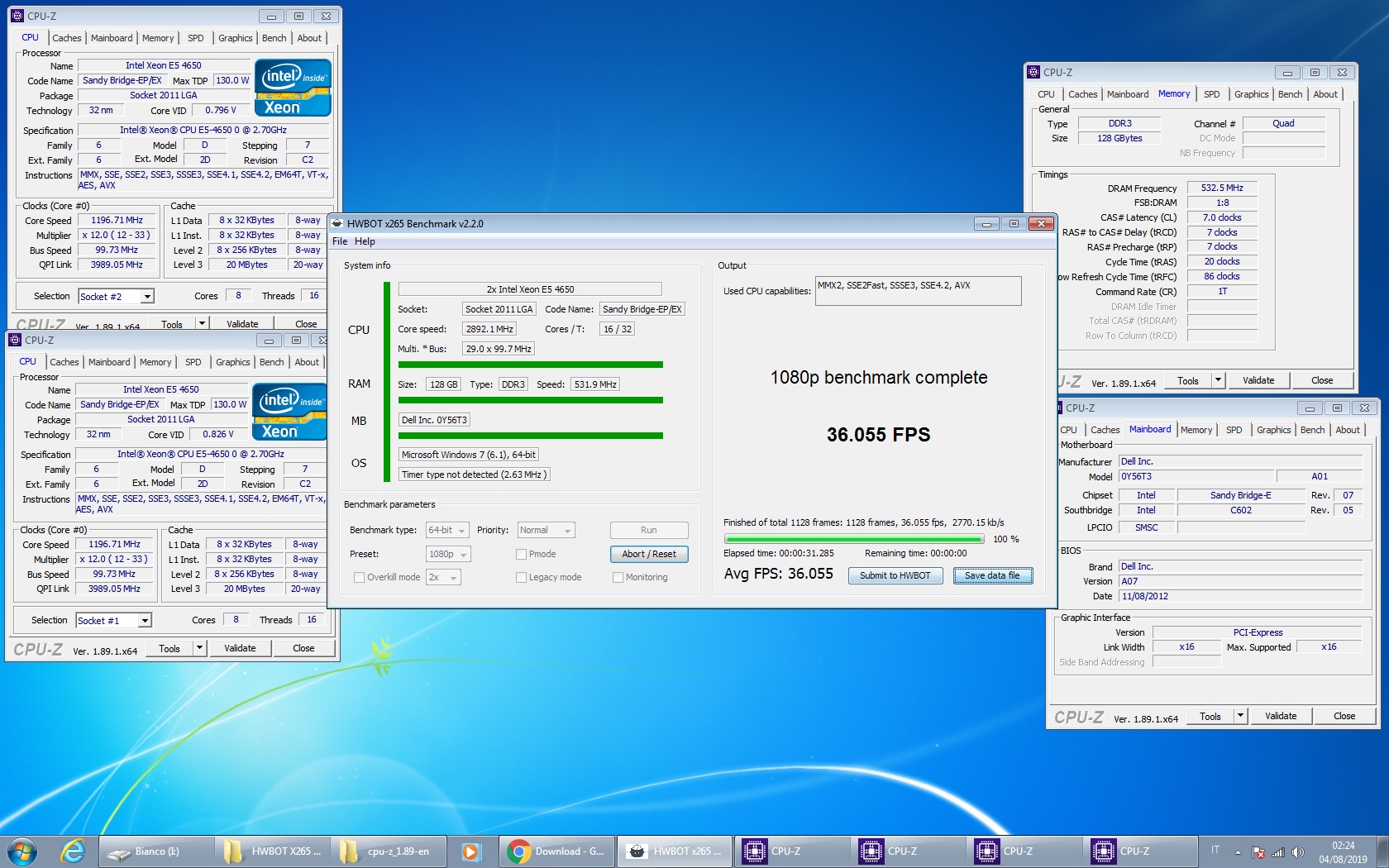This screenshot has height=868, width=1389.
Task: Click the Used CPU capabilities text box
Action: pos(918,291)
